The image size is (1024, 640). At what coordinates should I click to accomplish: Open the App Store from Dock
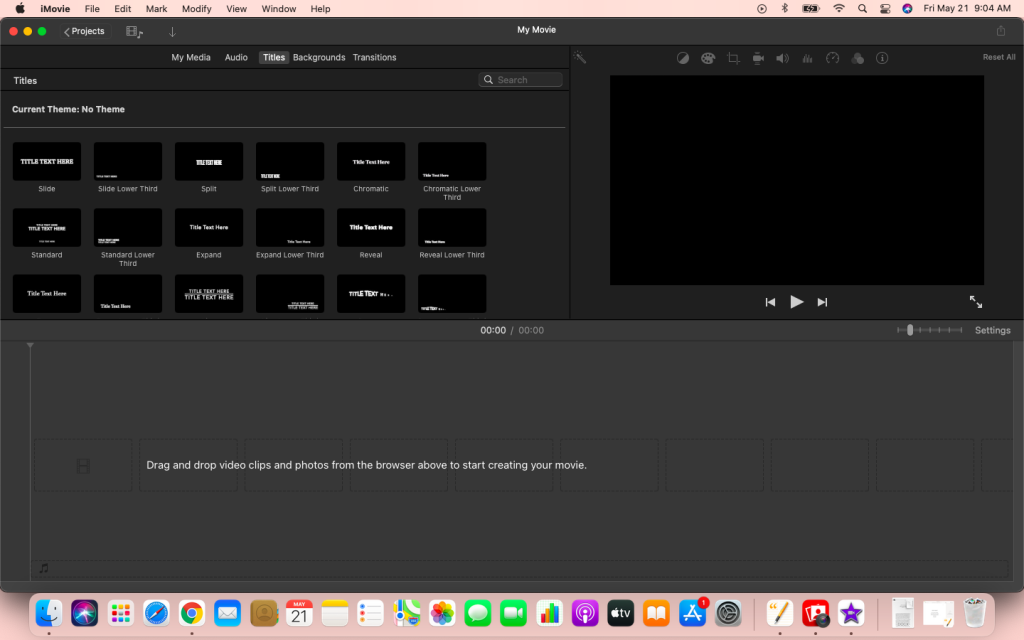click(692, 613)
